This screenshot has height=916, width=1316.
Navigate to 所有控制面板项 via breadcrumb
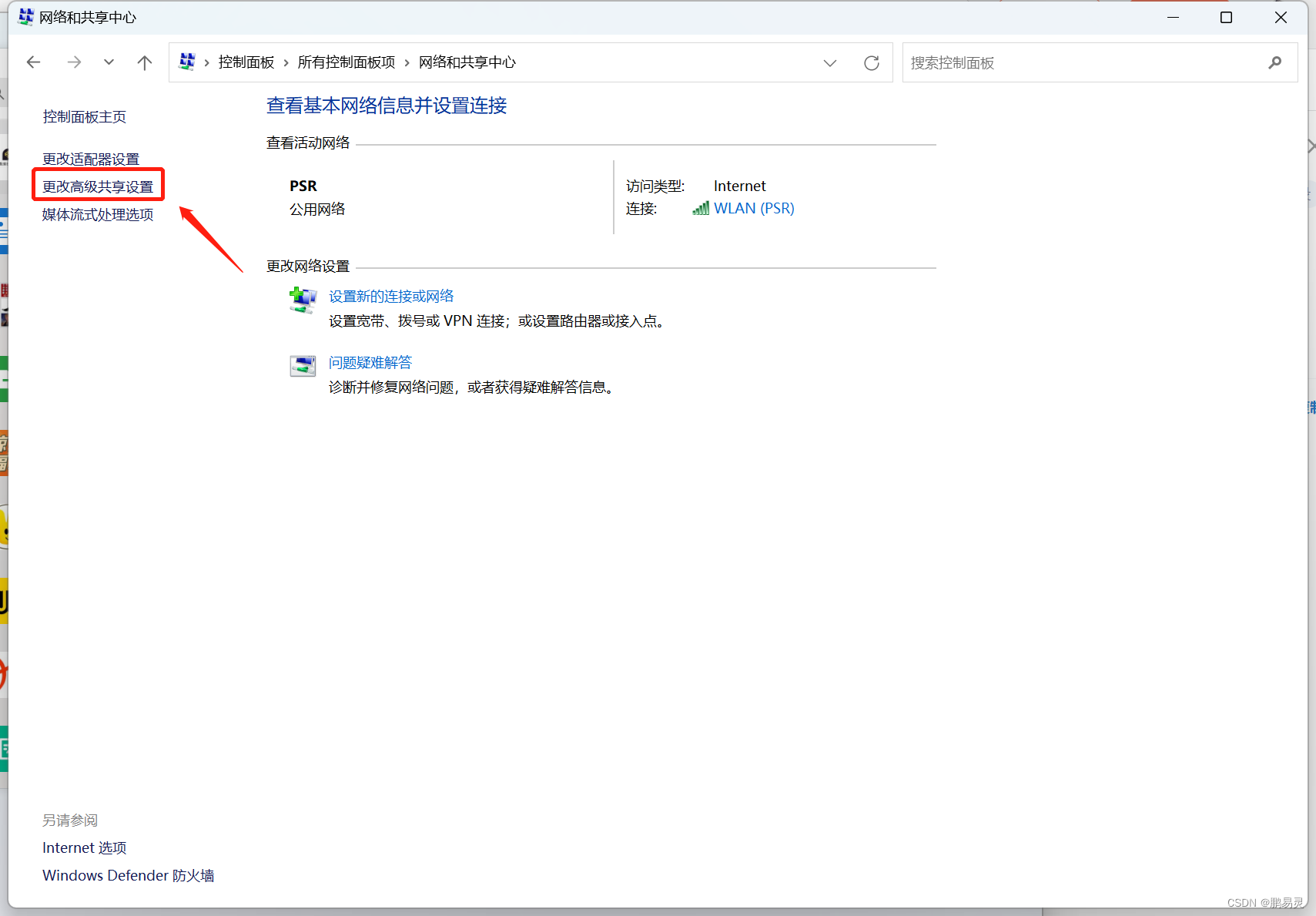pos(346,62)
